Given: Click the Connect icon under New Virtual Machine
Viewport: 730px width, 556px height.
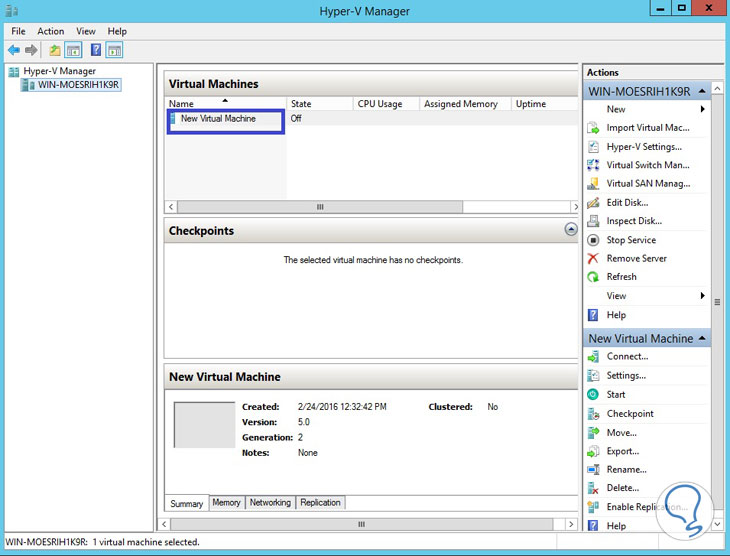Looking at the screenshot, I should coord(593,357).
